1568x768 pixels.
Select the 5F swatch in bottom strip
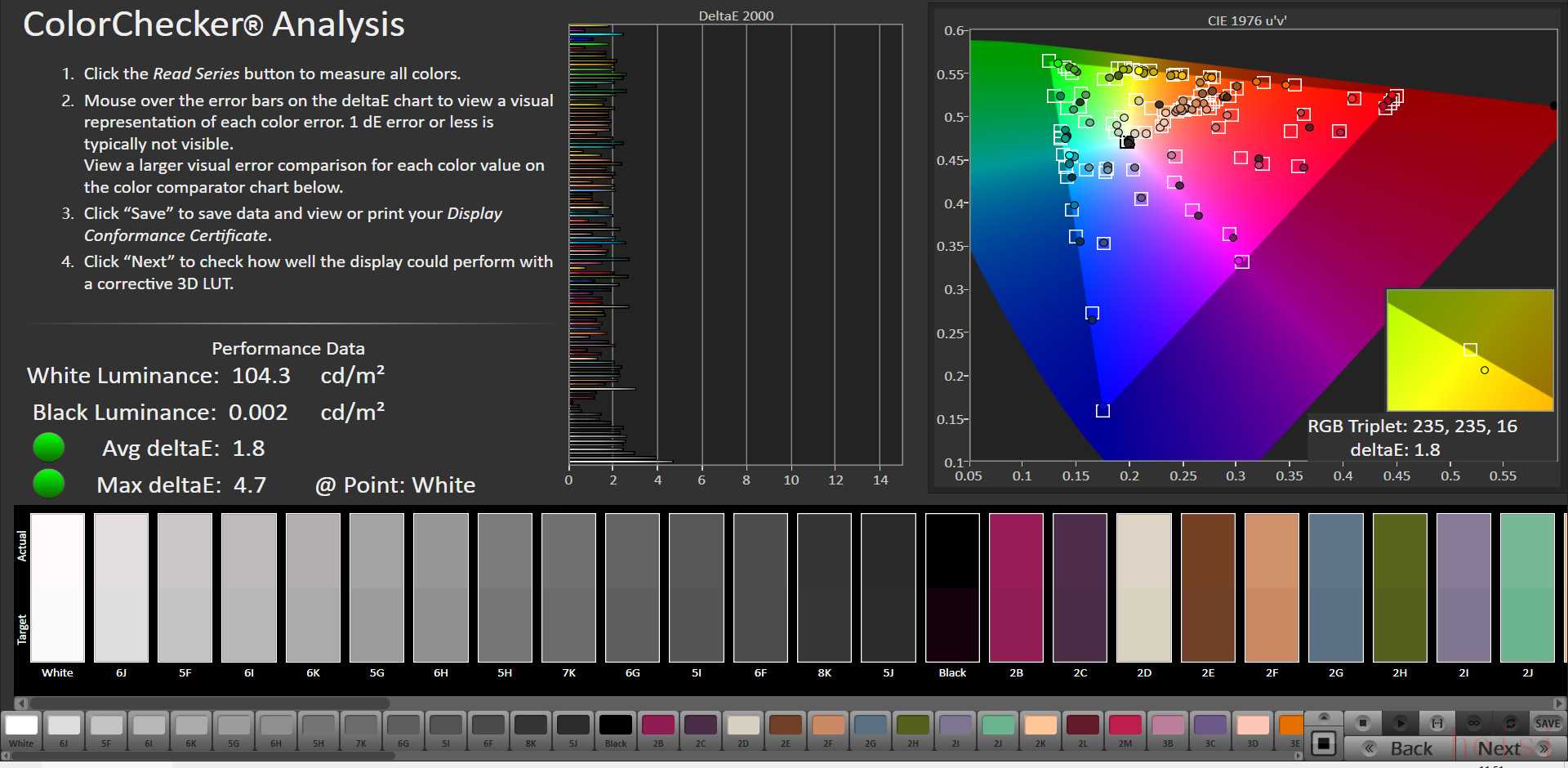pyautogui.click(x=106, y=731)
